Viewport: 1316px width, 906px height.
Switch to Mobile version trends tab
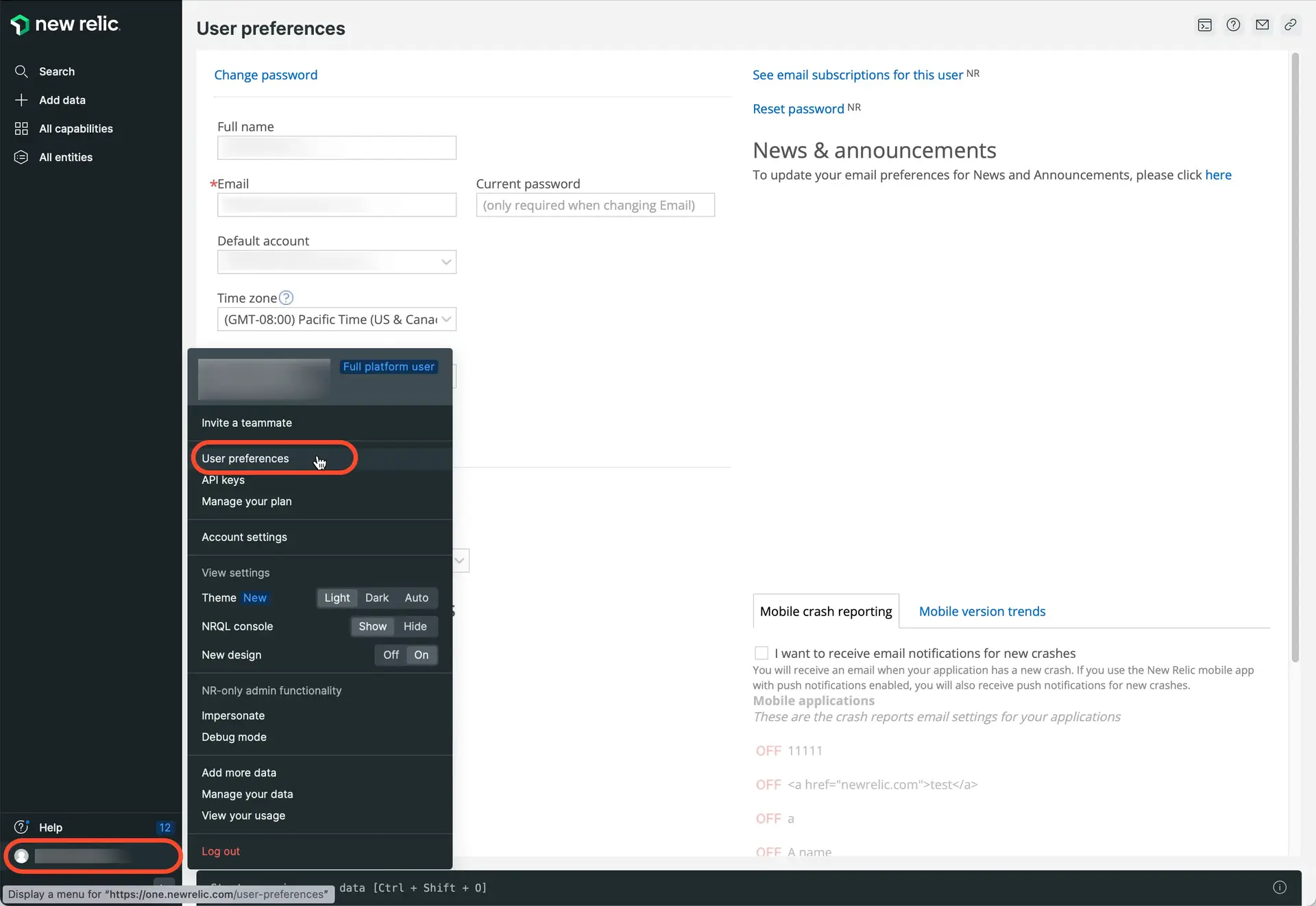[x=982, y=611]
